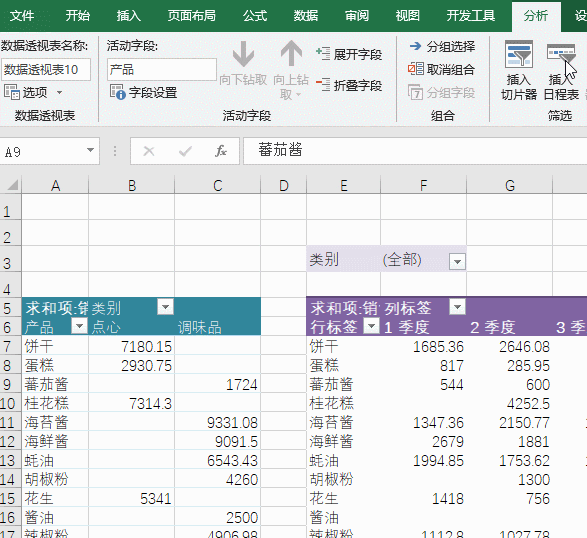Screen dimensions: 587x538
Task: Select column A header
Action: [55, 185]
